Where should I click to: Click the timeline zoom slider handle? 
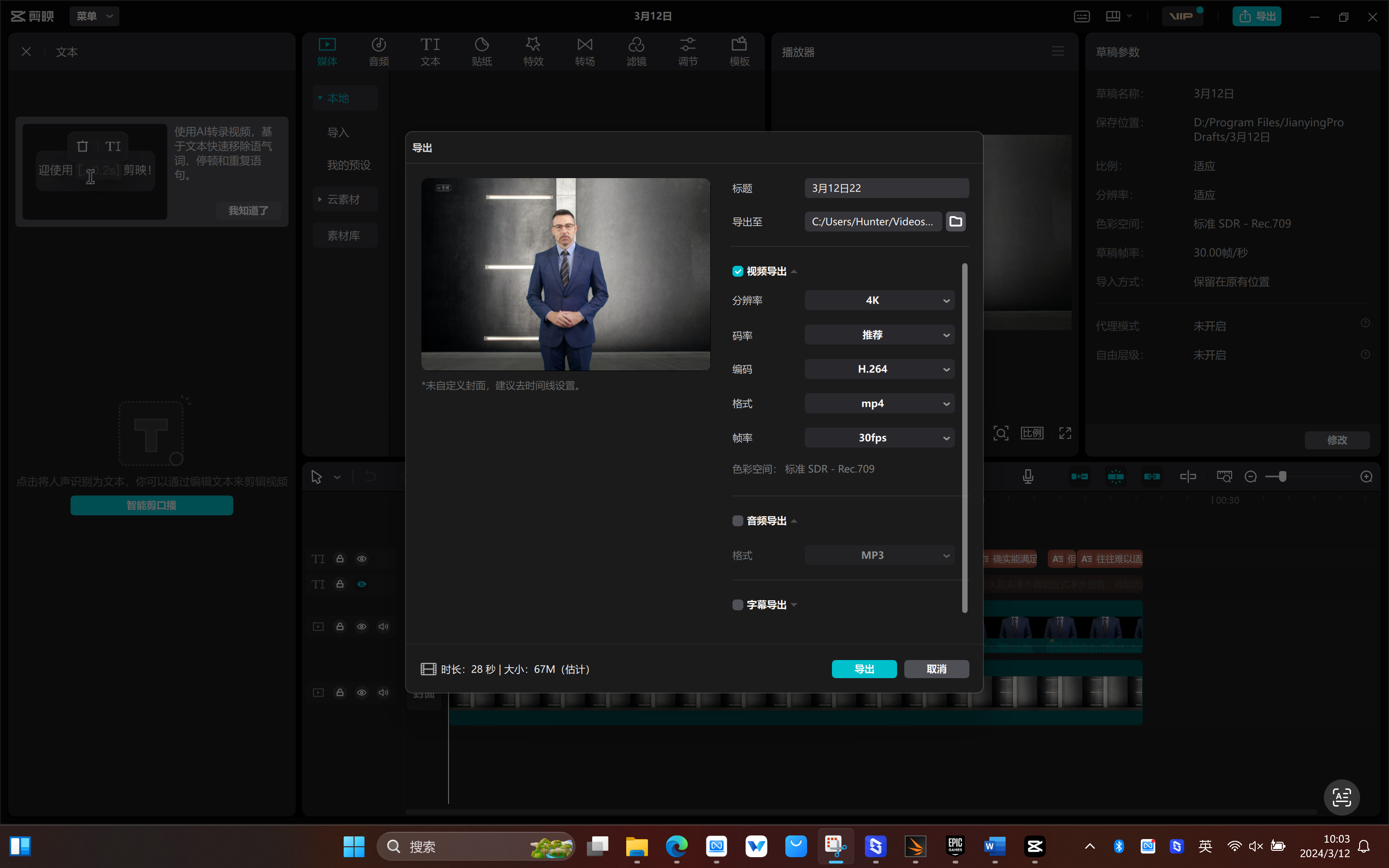pyautogui.click(x=1282, y=476)
